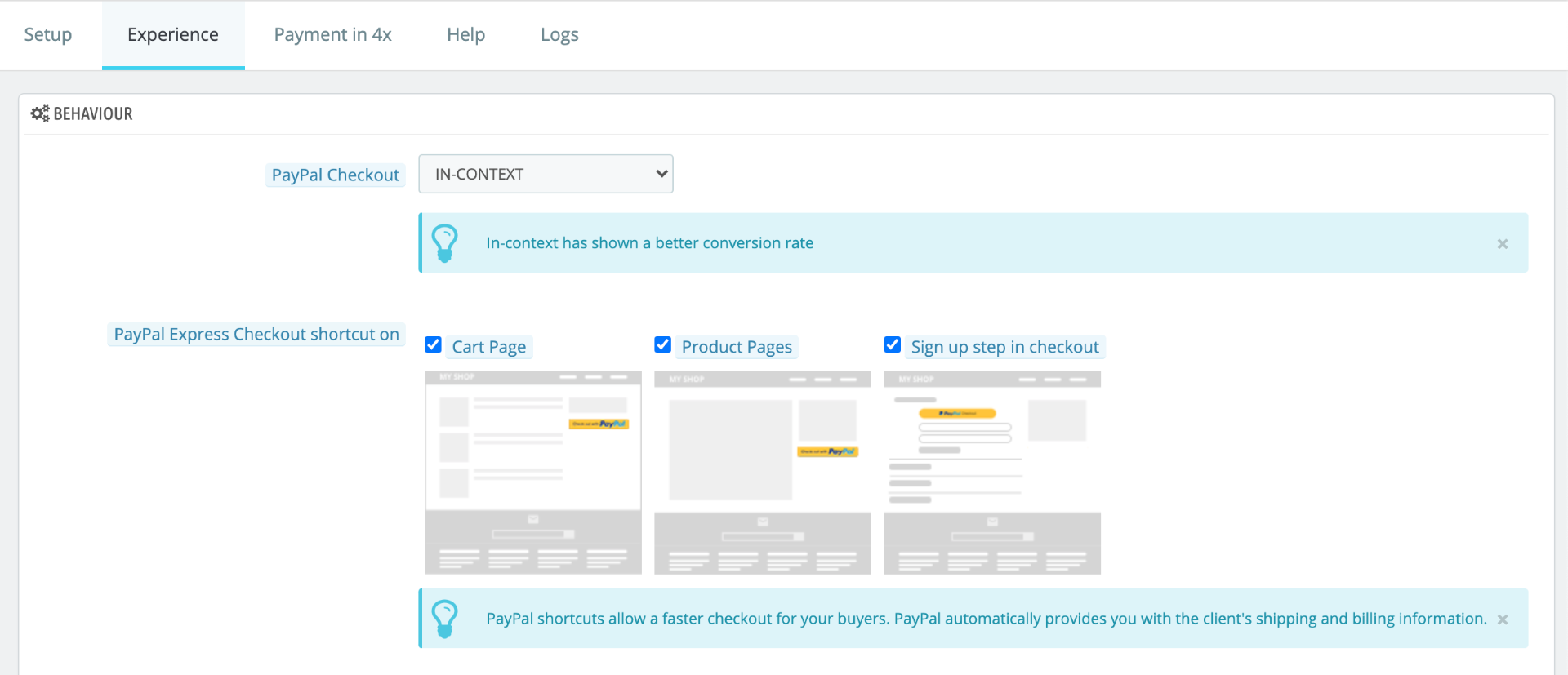The image size is (1568, 675).
Task: Click the lightbulb icon in the in-context tip
Action: coord(445,243)
